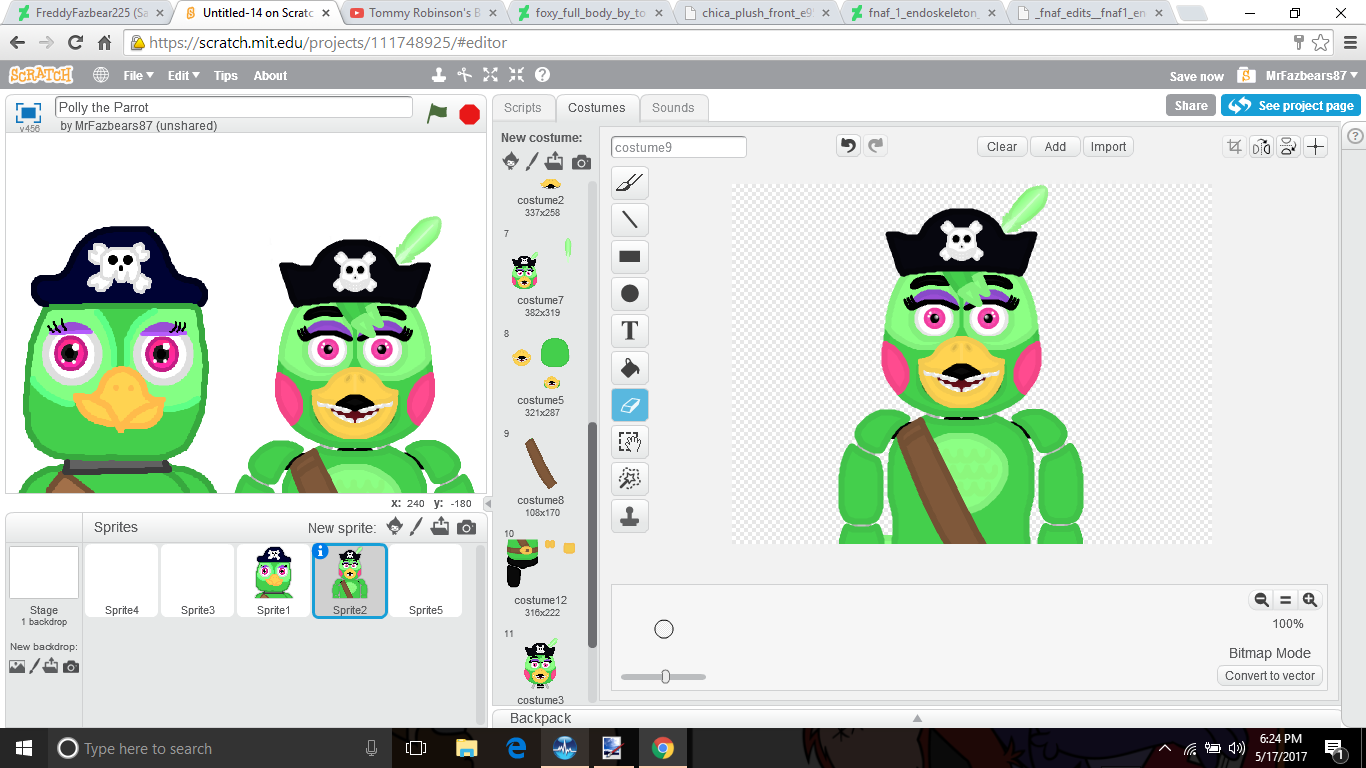This screenshot has width=1366, height=768.
Task: Redo the paint action
Action: [x=875, y=146]
